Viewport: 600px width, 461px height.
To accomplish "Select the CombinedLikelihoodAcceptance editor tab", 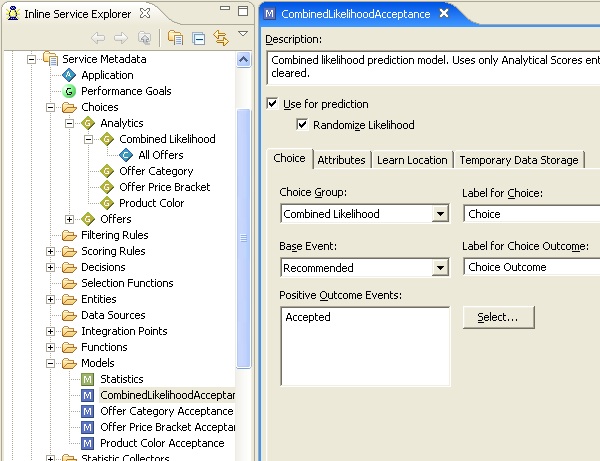I will point(355,14).
